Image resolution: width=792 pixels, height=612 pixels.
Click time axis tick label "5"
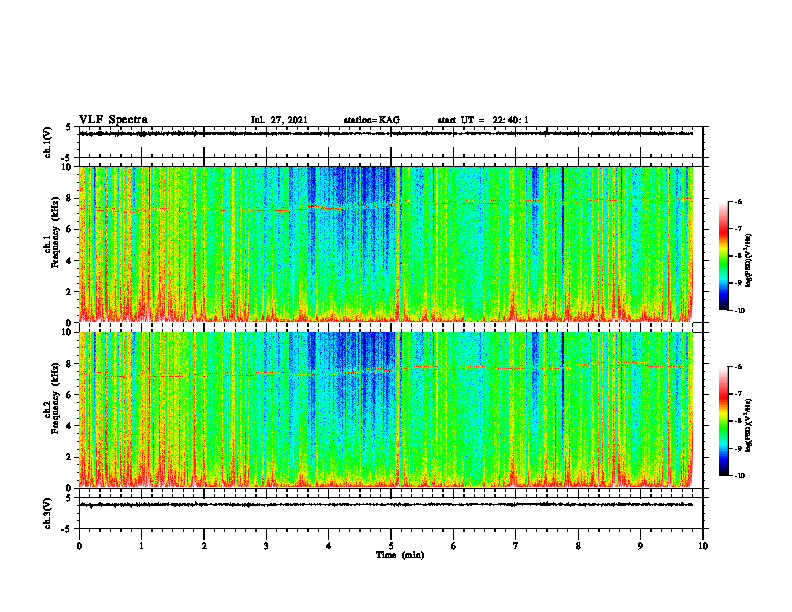[391, 546]
